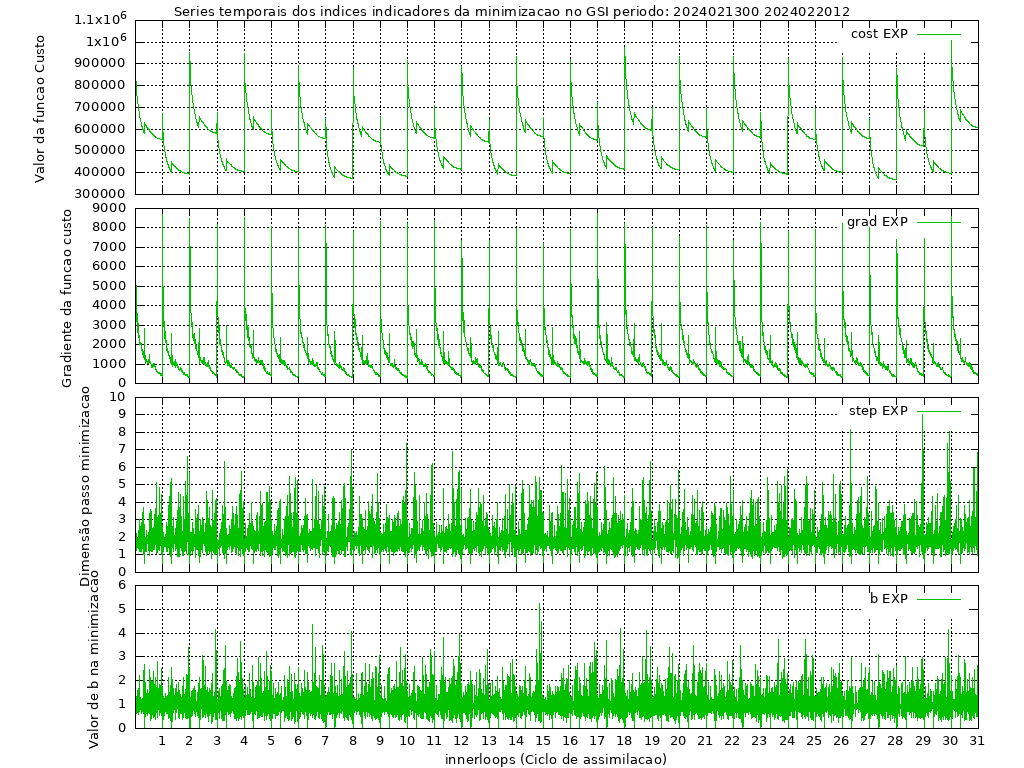1024x768 pixels.
Task: Click the chart title with period 2024021300
Action: click(x=512, y=12)
